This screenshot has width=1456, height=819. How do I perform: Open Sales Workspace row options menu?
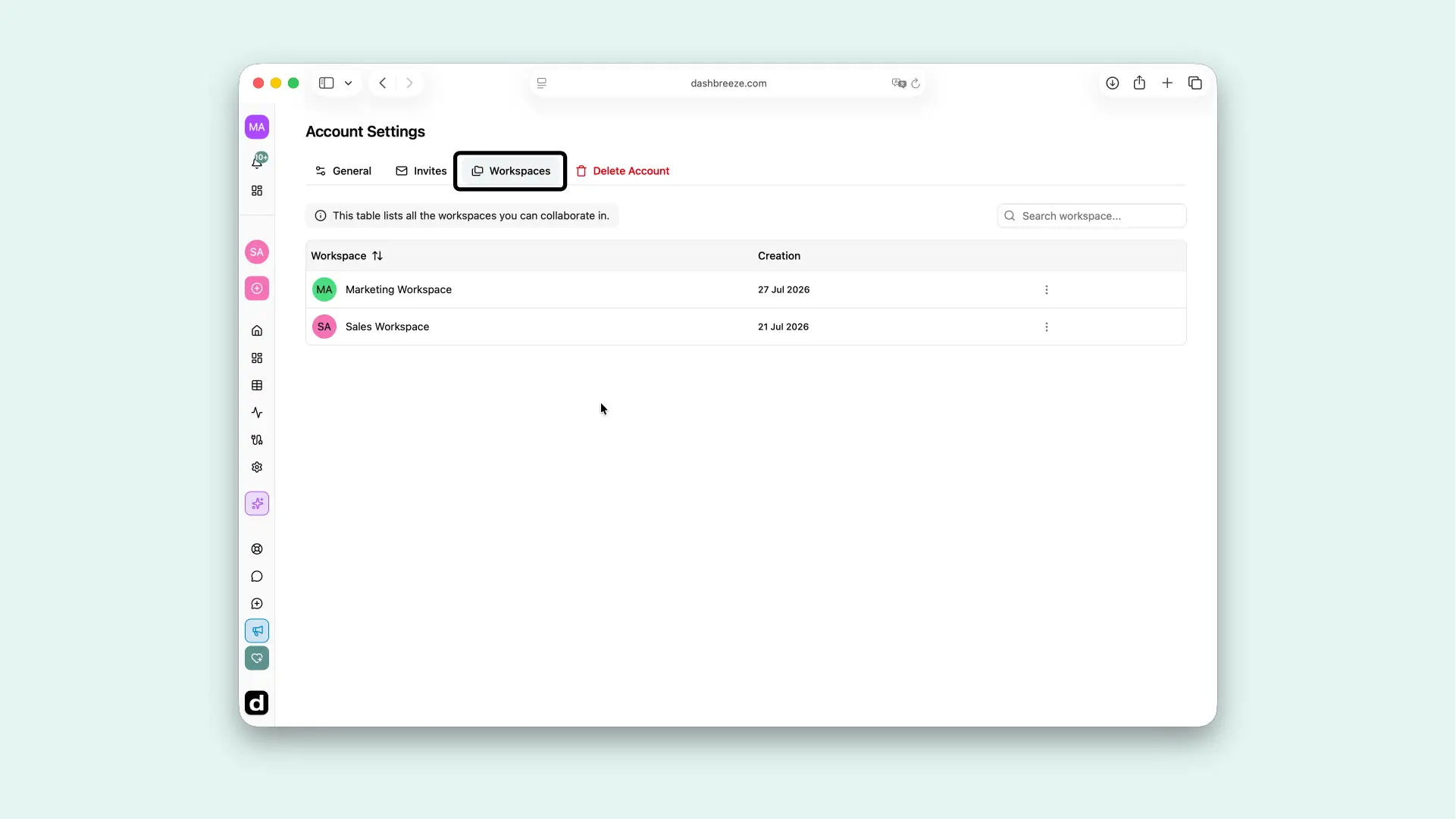tap(1047, 327)
